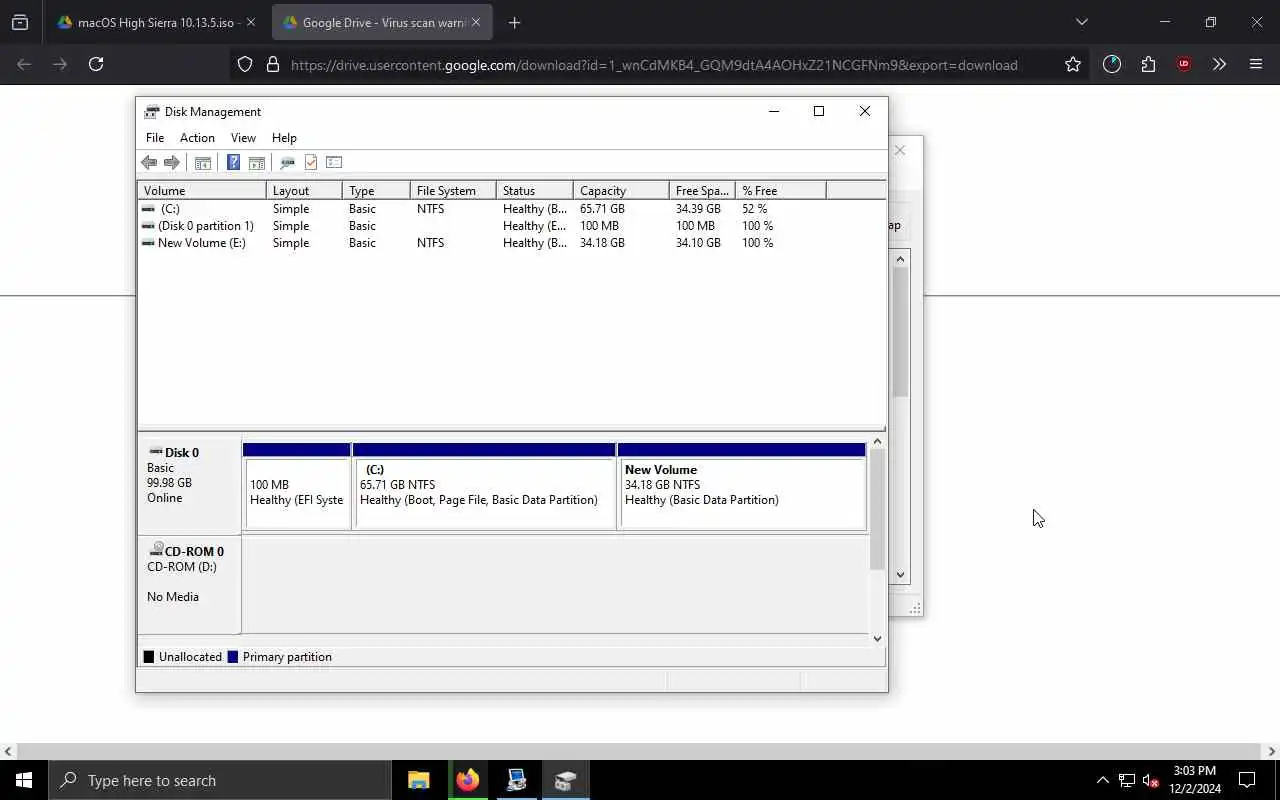Click the disk graphical pane scroll-down arrow

878,638
